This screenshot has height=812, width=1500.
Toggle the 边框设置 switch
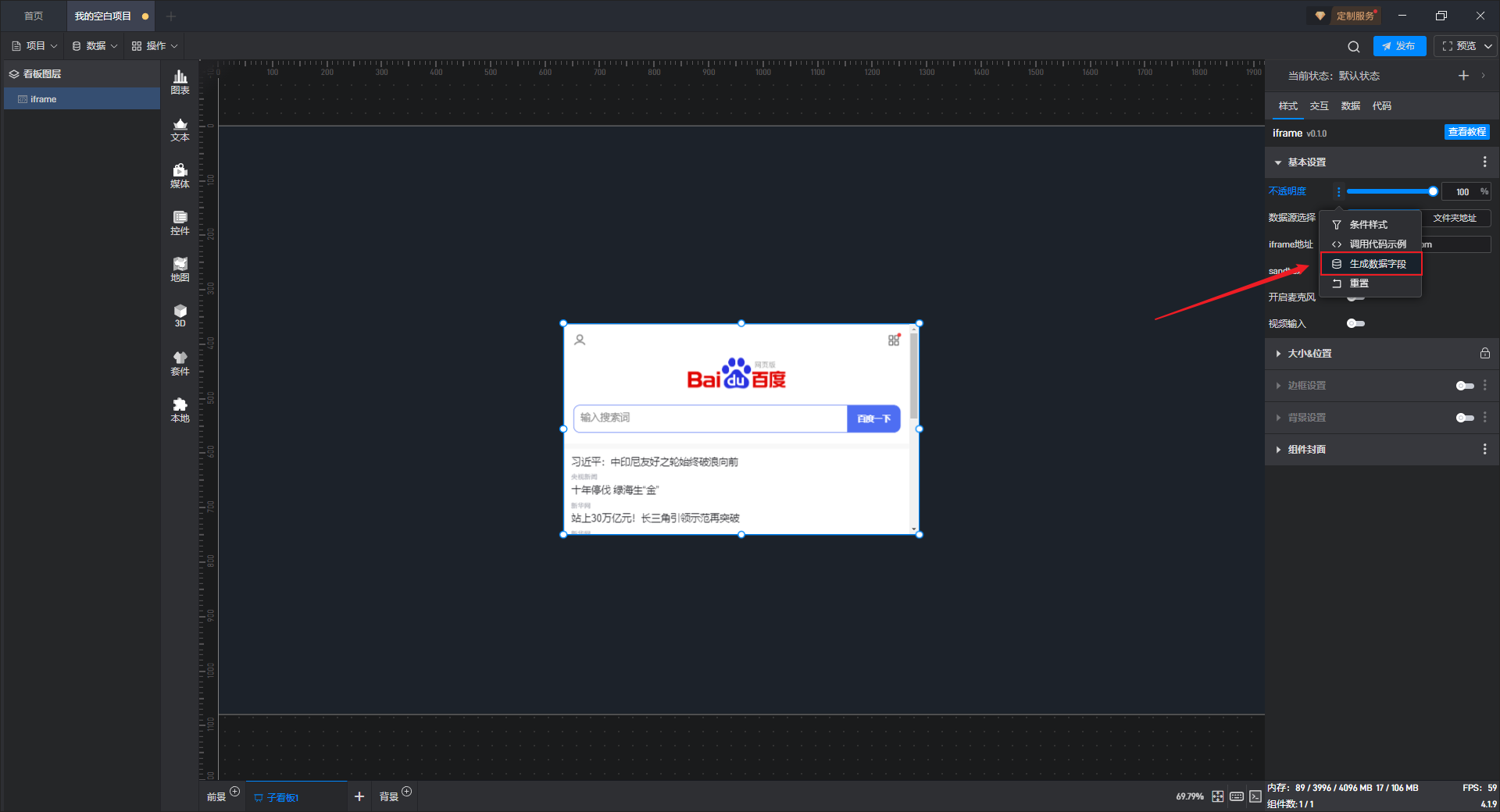click(1465, 386)
